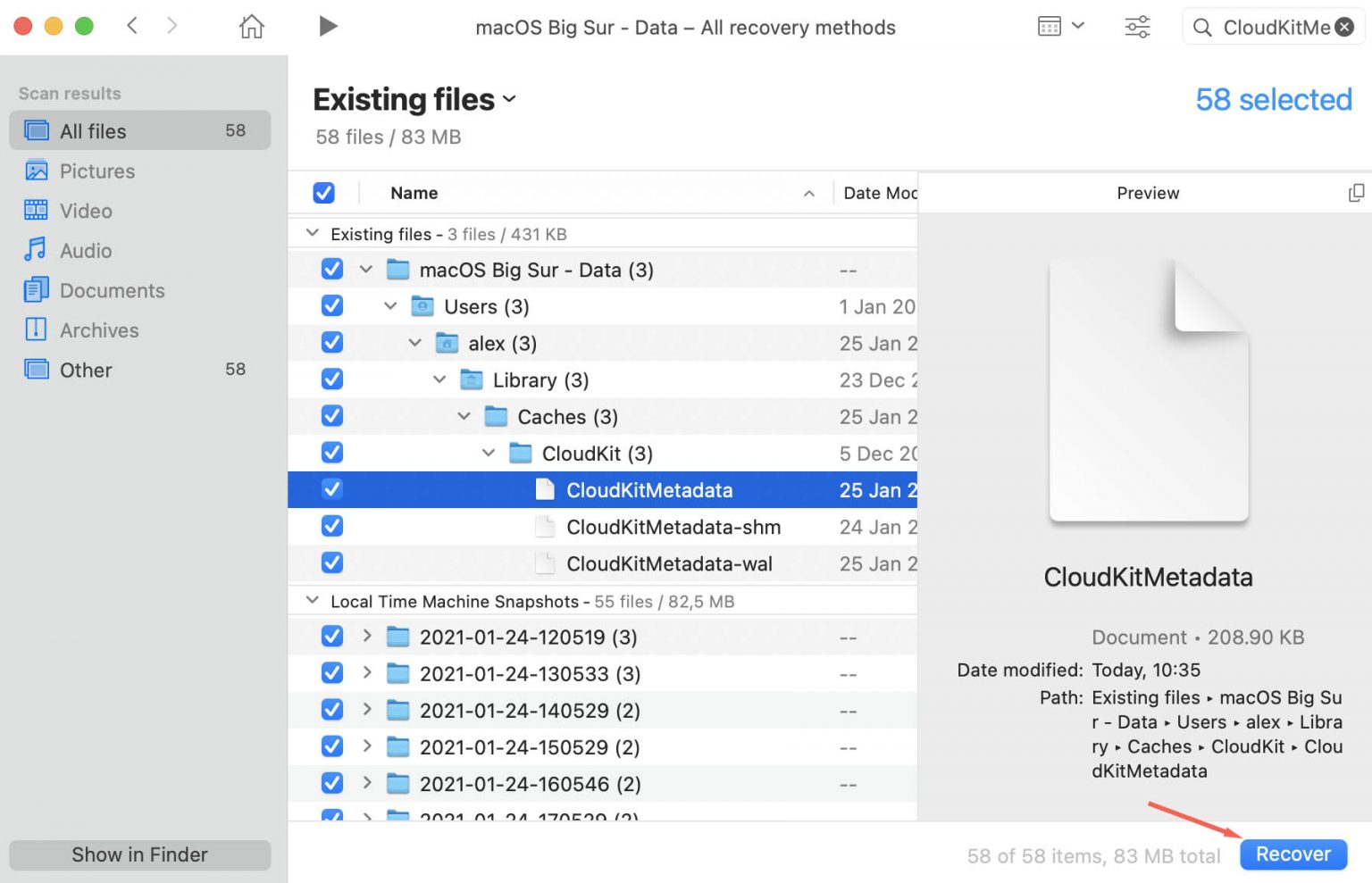The width and height of the screenshot is (1372, 883).
Task: Collapse macOS Big Sur - Data folder
Action: [x=365, y=269]
